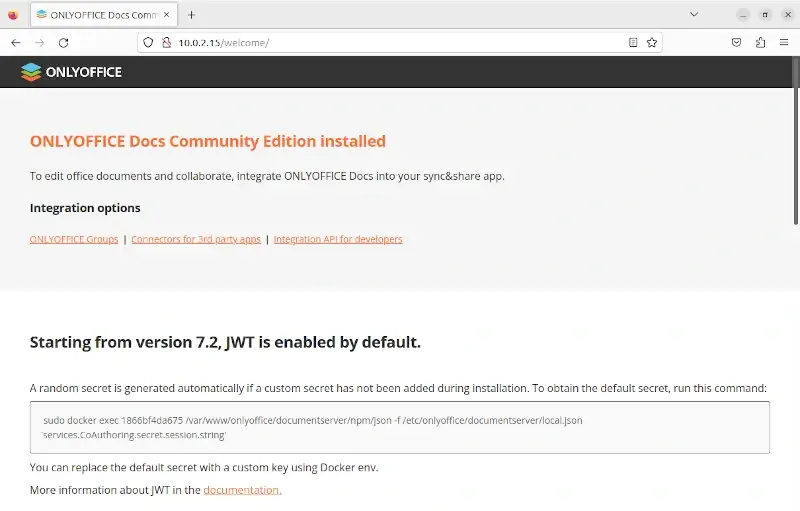Toggle reader view icon in address bar

(x=633, y=43)
